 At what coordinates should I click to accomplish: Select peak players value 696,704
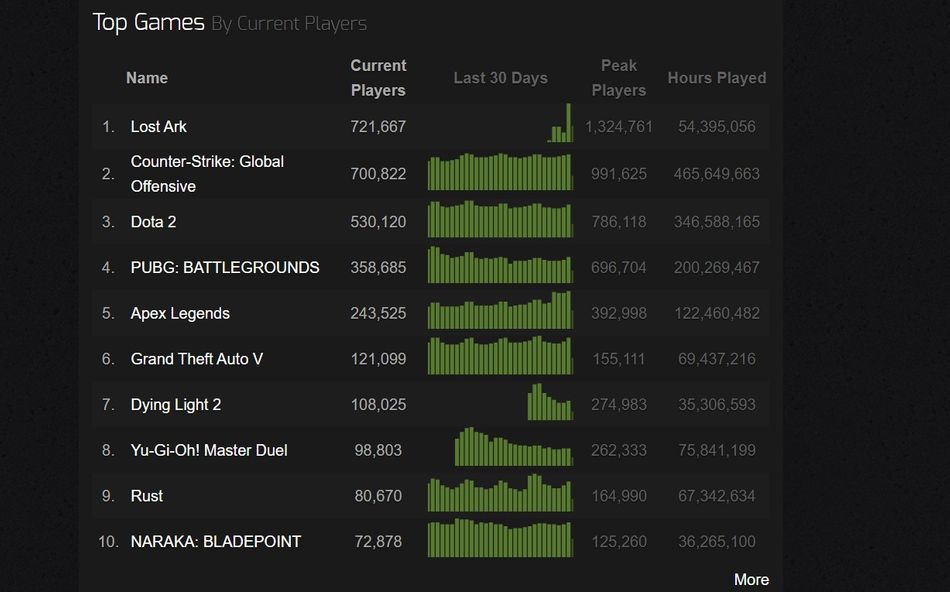pos(619,267)
